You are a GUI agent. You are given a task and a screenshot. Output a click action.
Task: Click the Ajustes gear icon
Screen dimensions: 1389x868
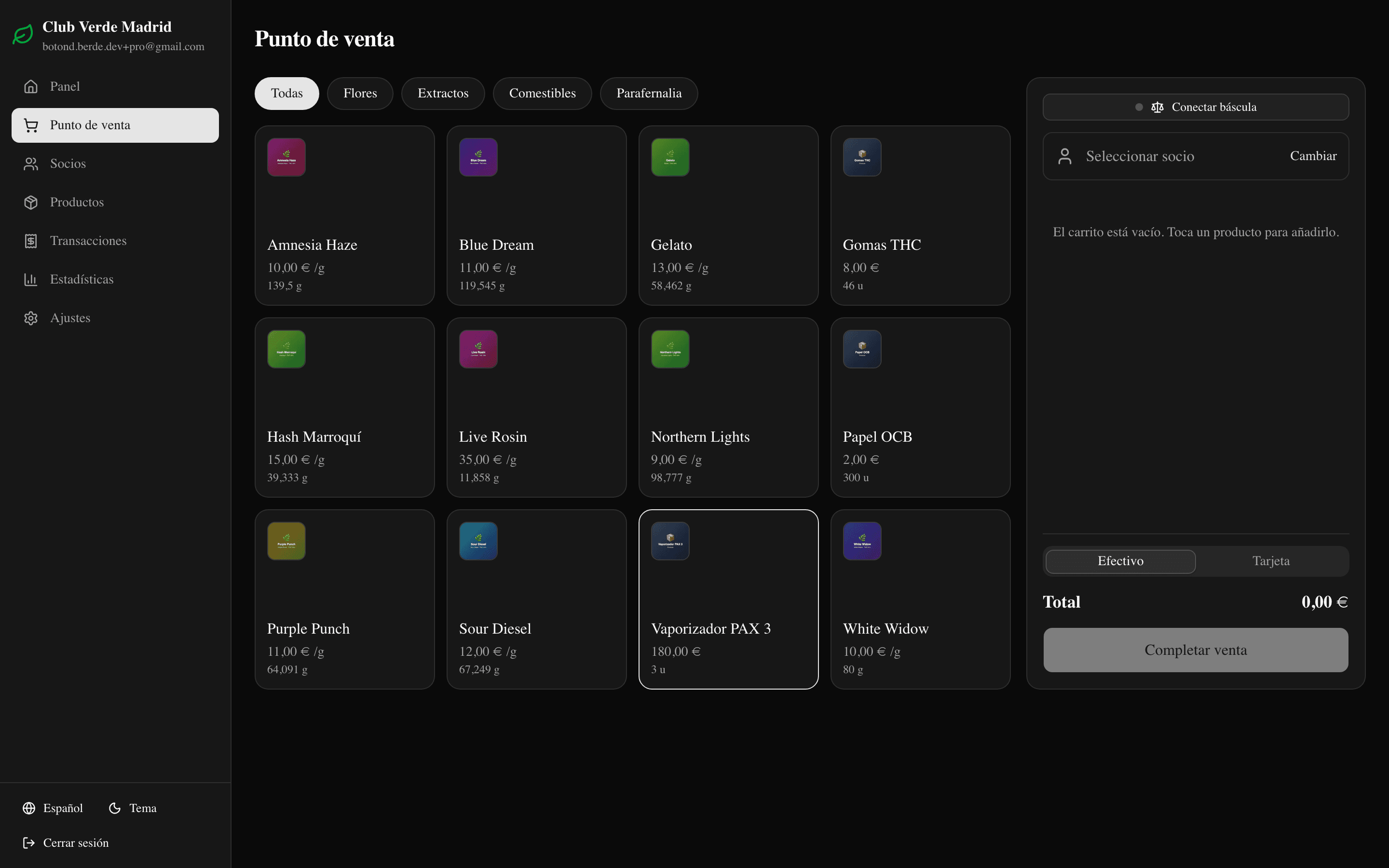(31, 318)
